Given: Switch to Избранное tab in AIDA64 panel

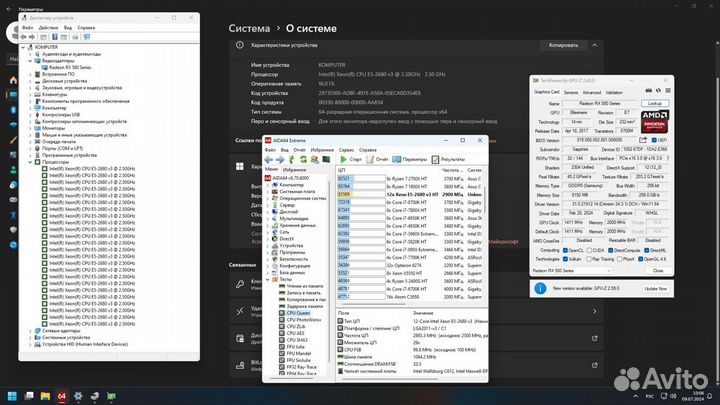Looking at the screenshot, I should [x=294, y=170].
